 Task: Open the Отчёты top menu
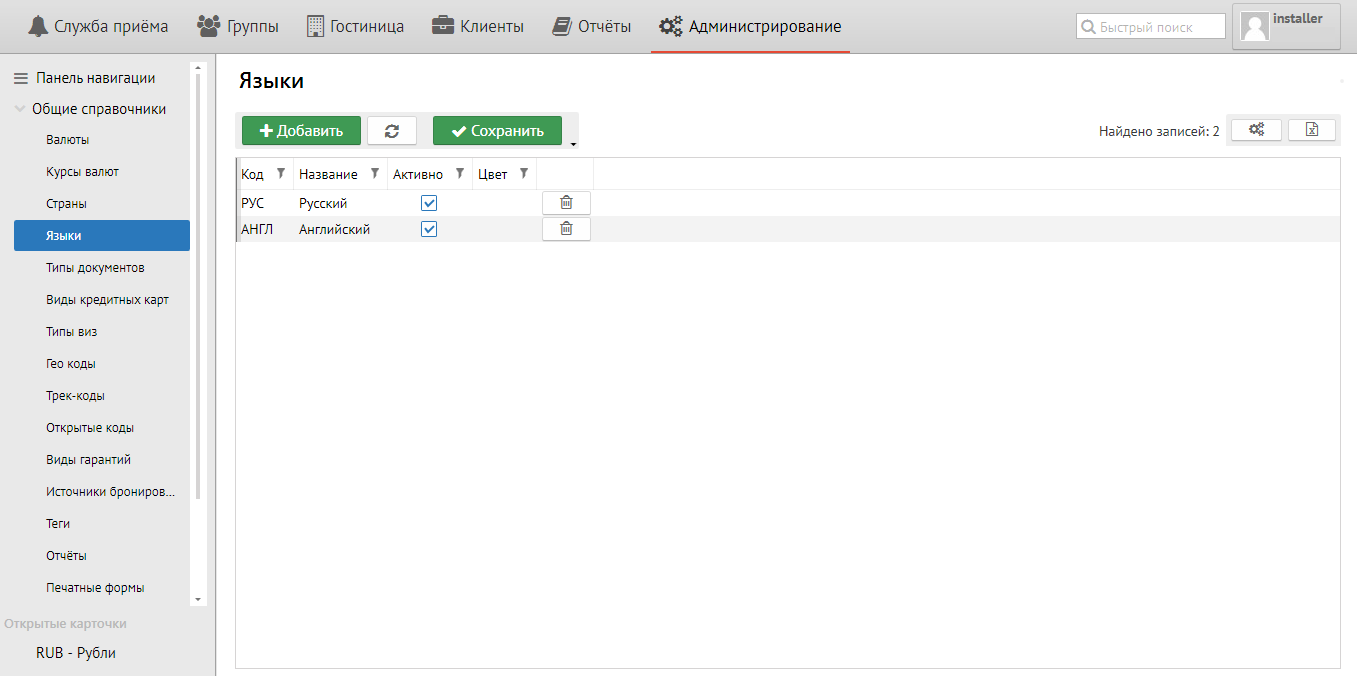coord(592,26)
